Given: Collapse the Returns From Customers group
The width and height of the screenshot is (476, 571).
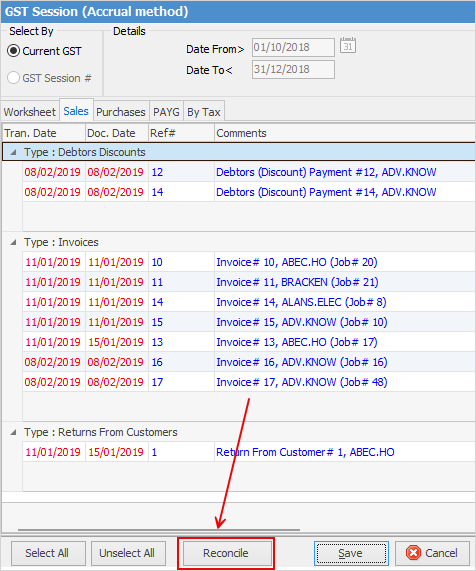Looking at the screenshot, I should click(x=13, y=432).
